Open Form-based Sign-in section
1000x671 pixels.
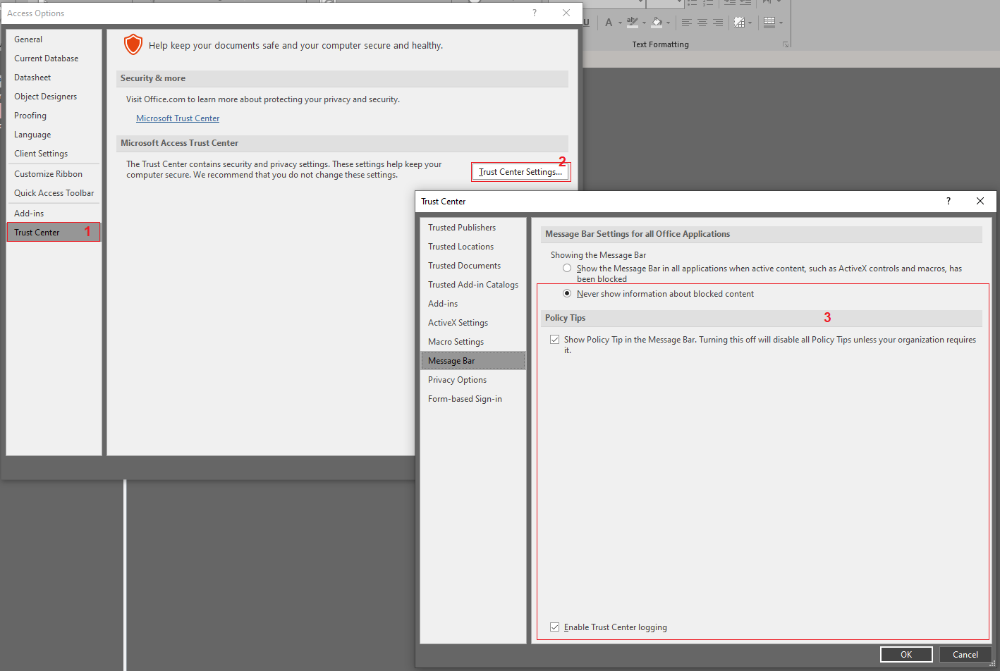[473, 399]
